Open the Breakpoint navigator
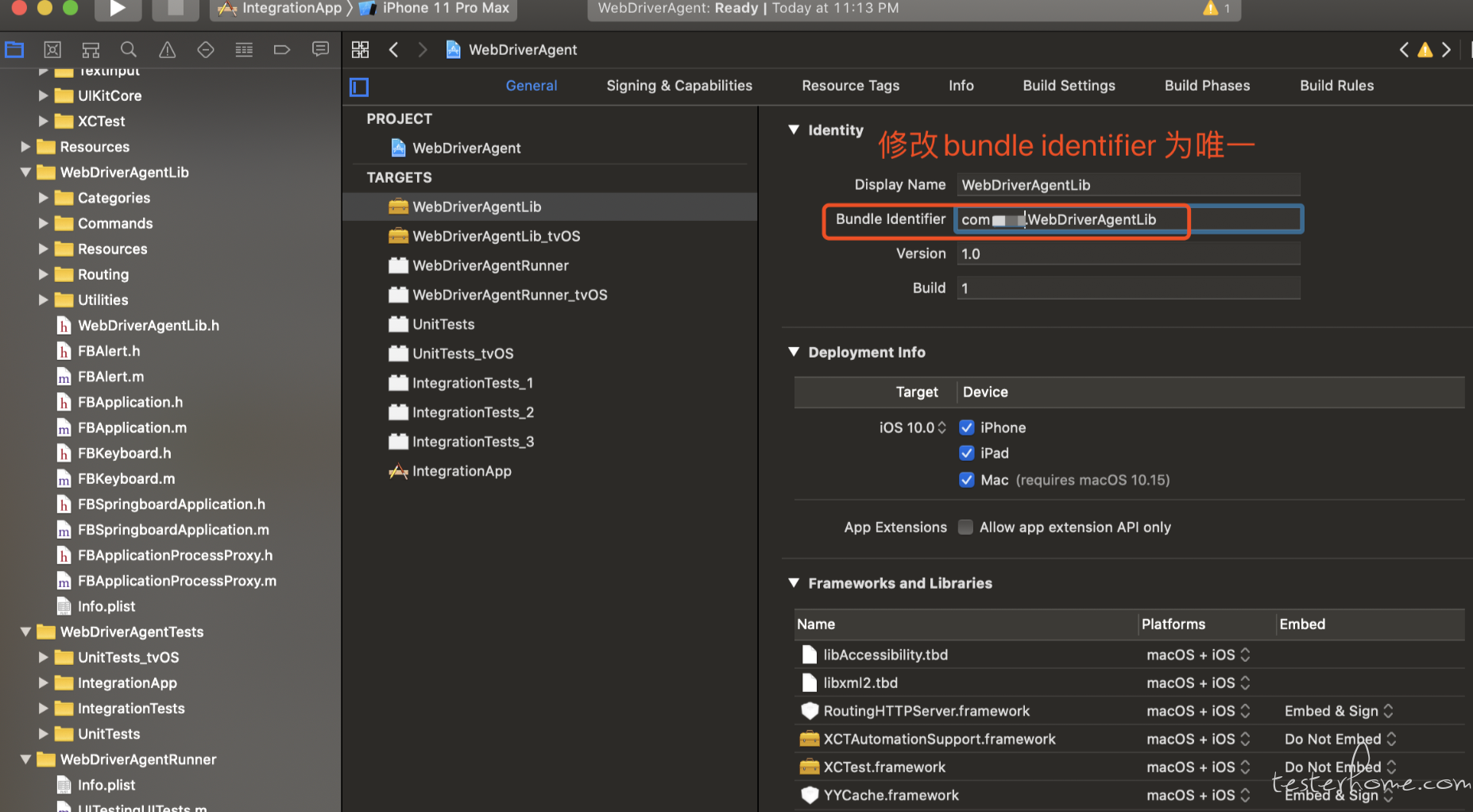This screenshot has width=1473, height=812. click(282, 50)
